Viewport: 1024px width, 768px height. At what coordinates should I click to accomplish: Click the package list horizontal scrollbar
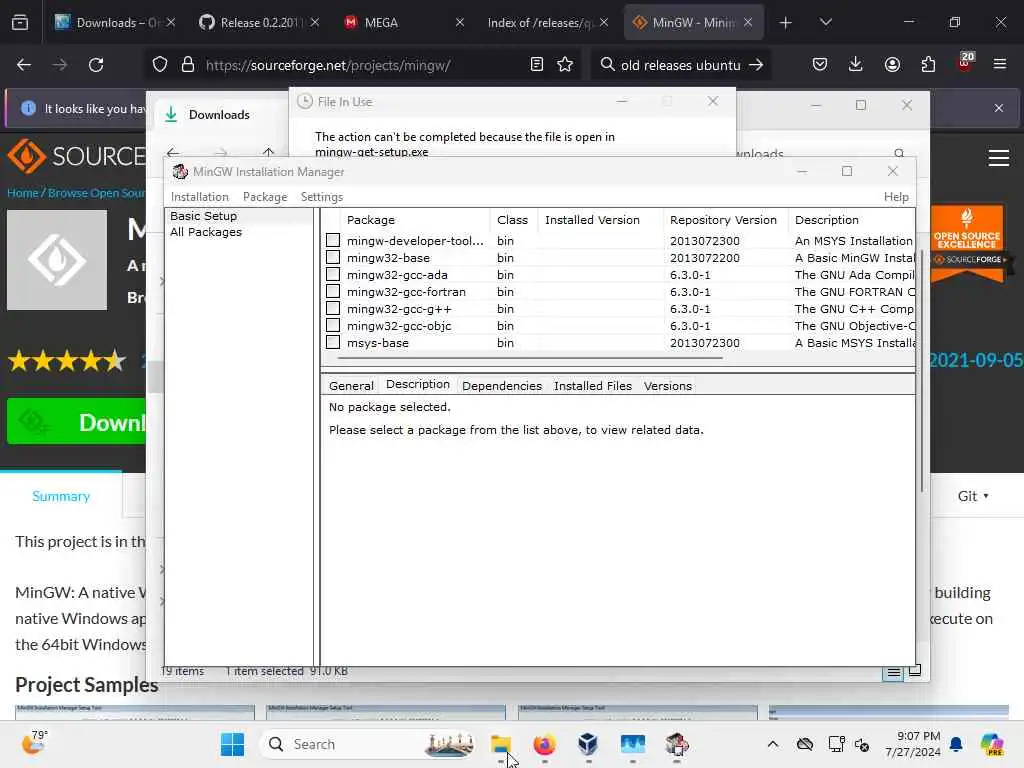click(530, 358)
